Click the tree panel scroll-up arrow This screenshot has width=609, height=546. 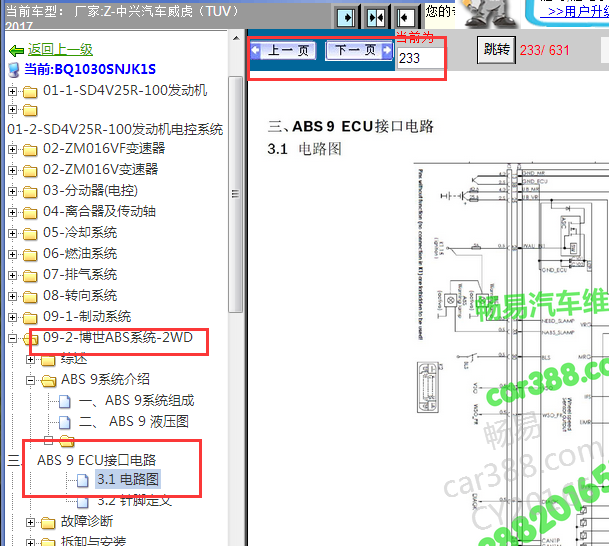[236, 38]
